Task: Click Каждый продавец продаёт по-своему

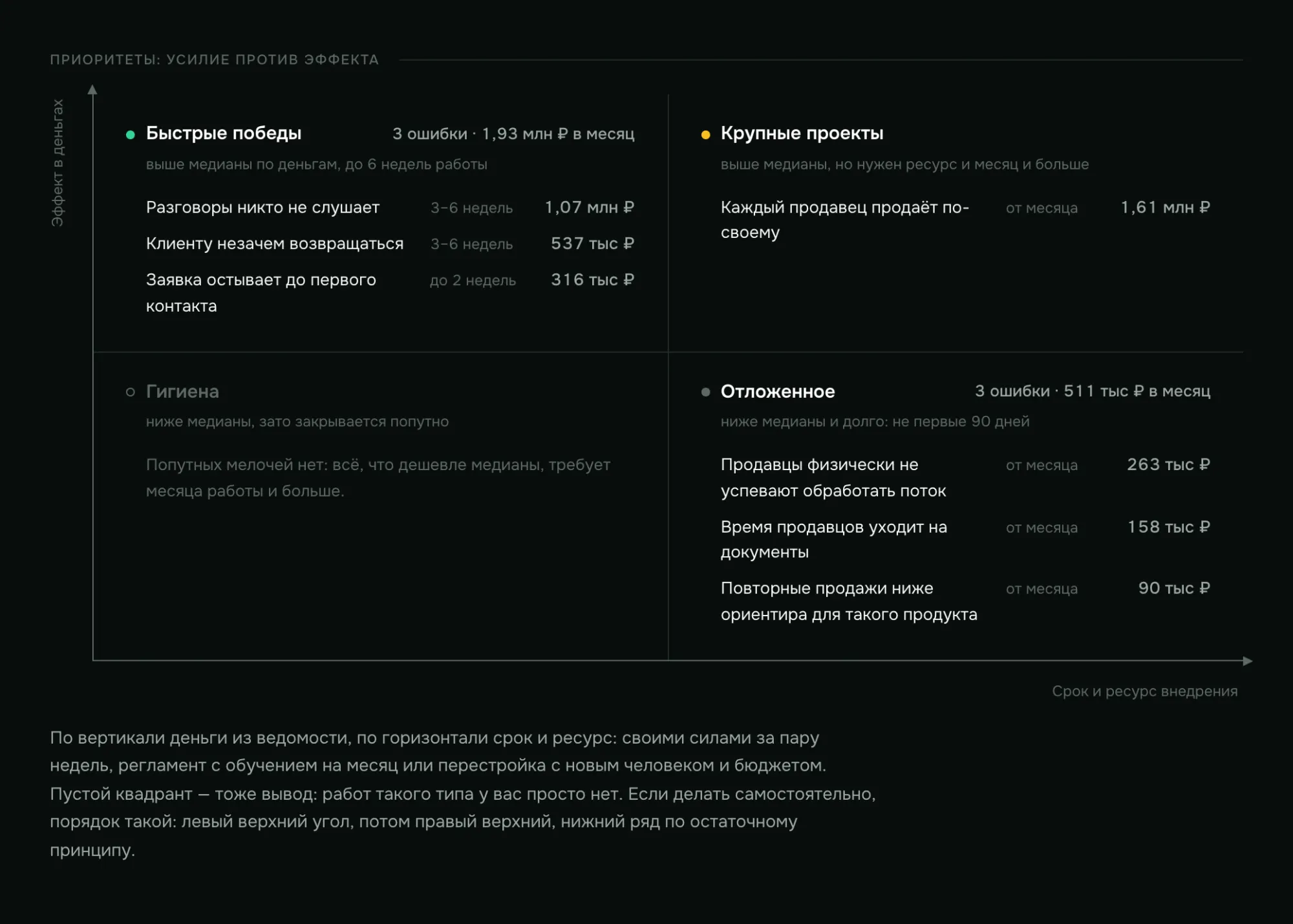Action: (845, 220)
